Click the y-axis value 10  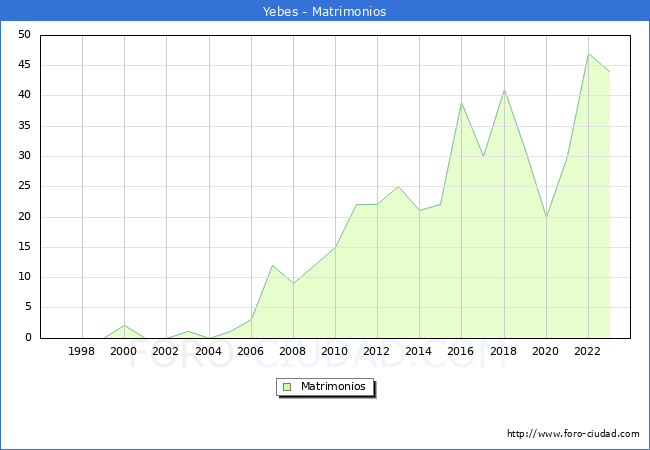point(25,277)
